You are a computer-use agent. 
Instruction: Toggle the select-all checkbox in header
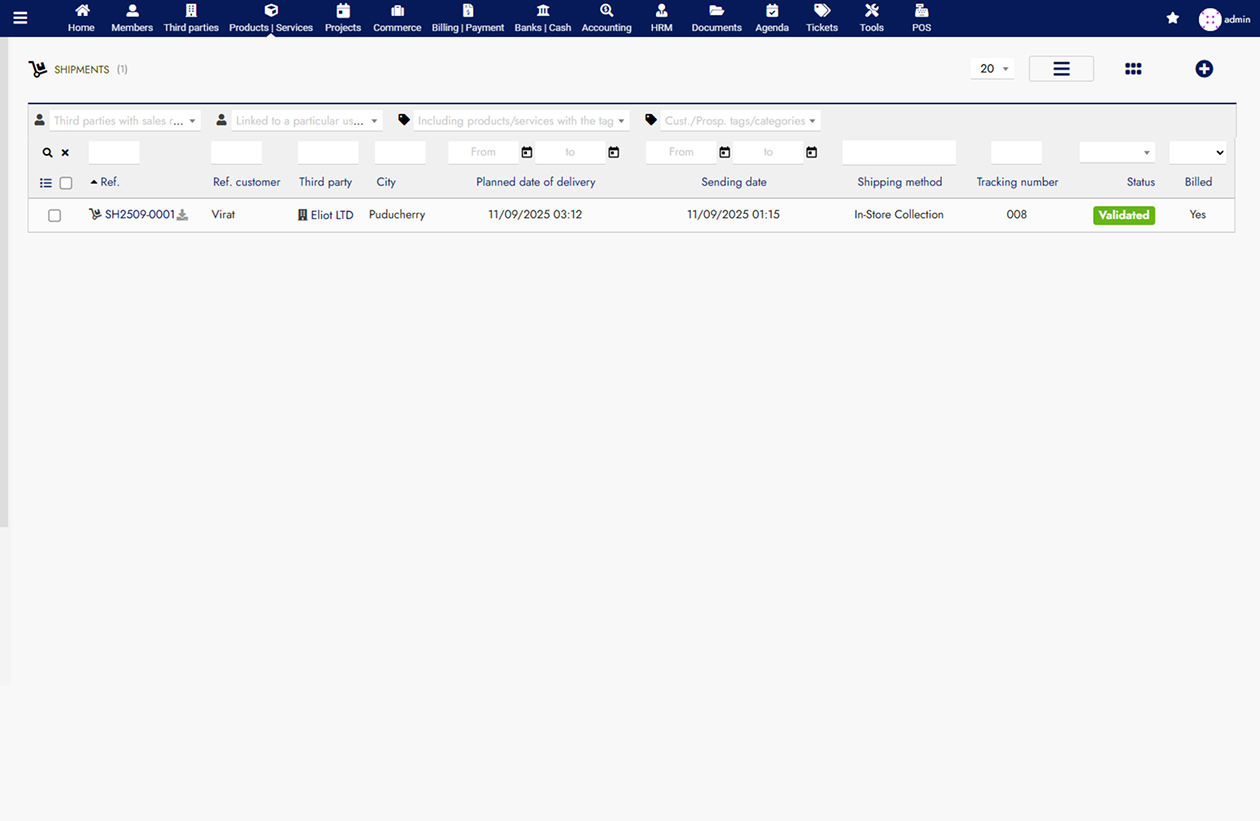coord(66,183)
